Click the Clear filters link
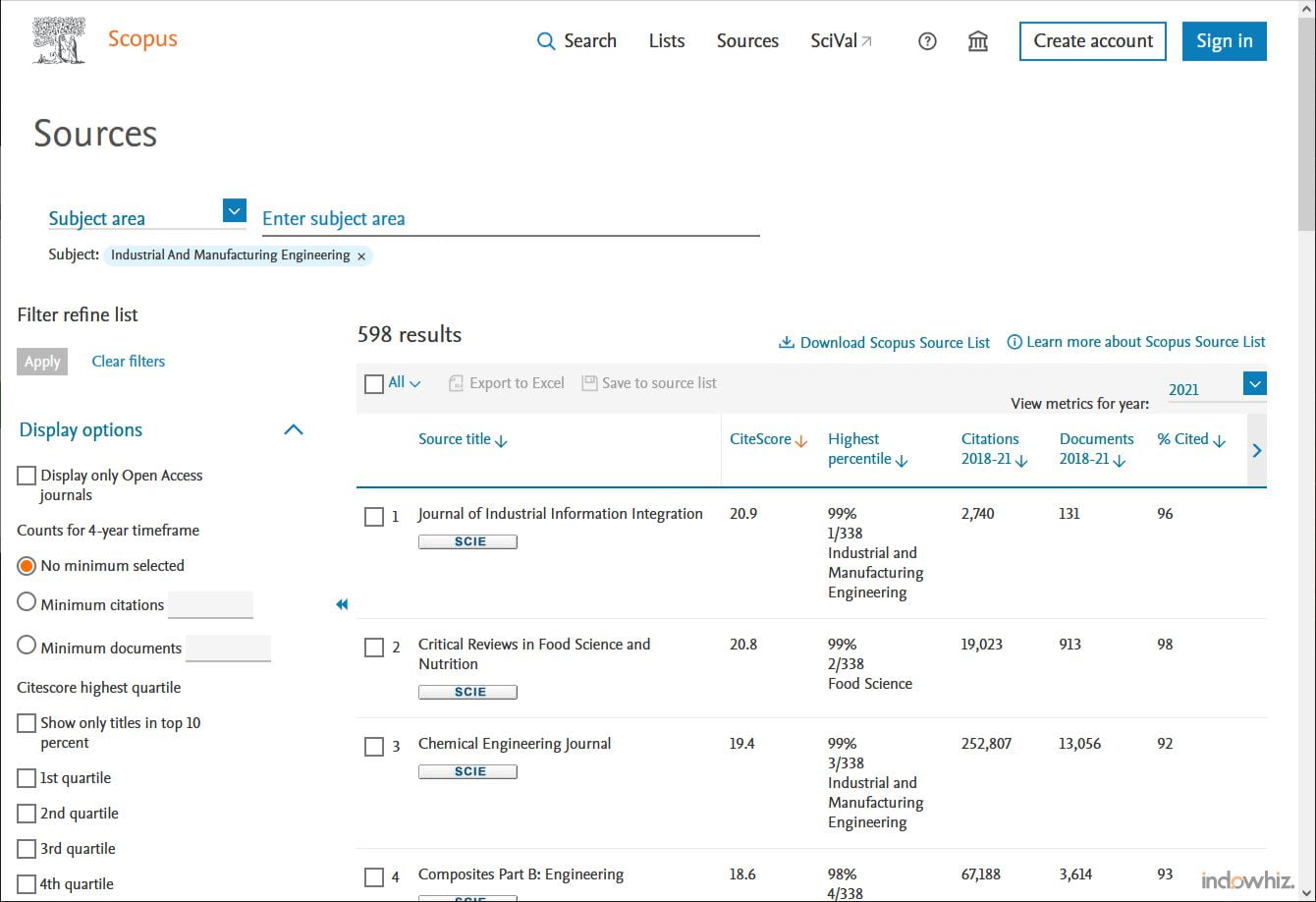The image size is (1316, 902). [x=129, y=362]
